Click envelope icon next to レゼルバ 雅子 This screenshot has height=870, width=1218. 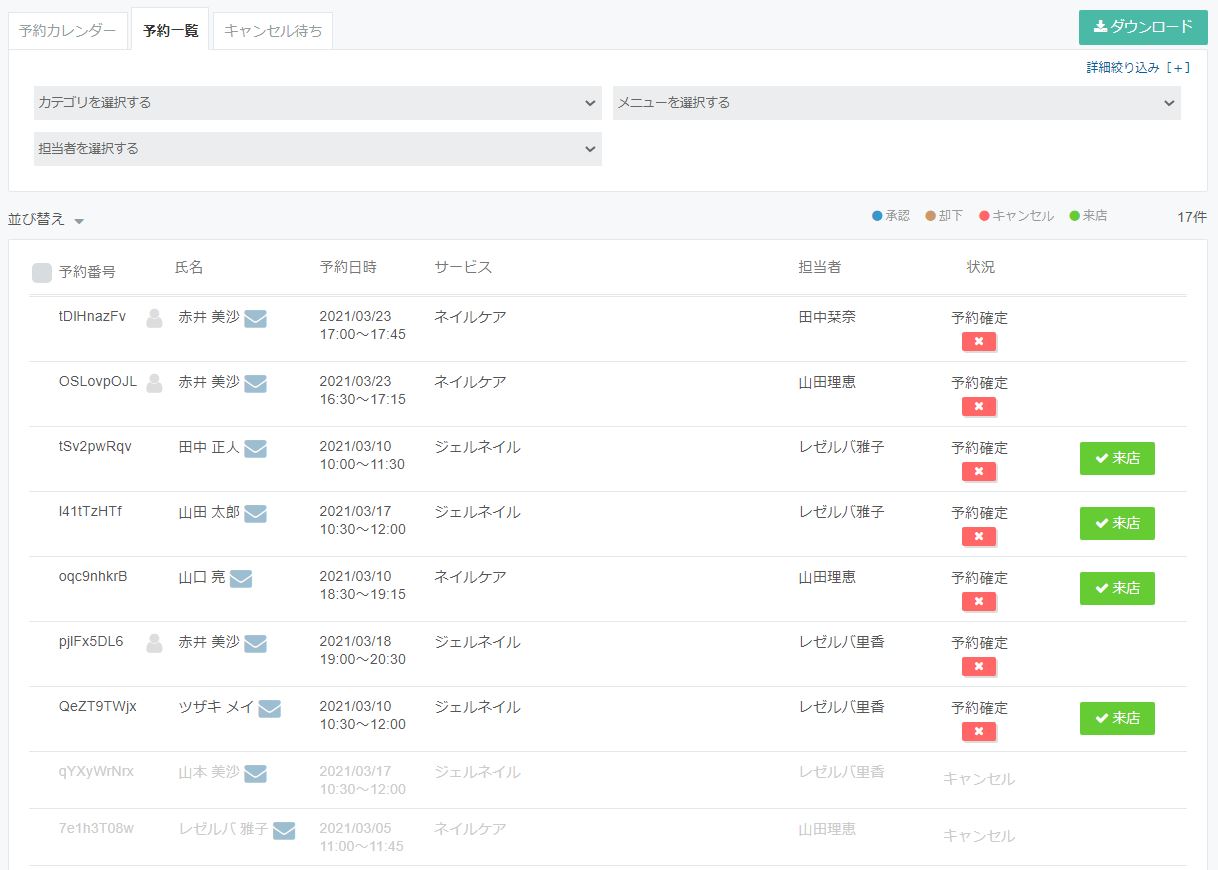point(284,831)
